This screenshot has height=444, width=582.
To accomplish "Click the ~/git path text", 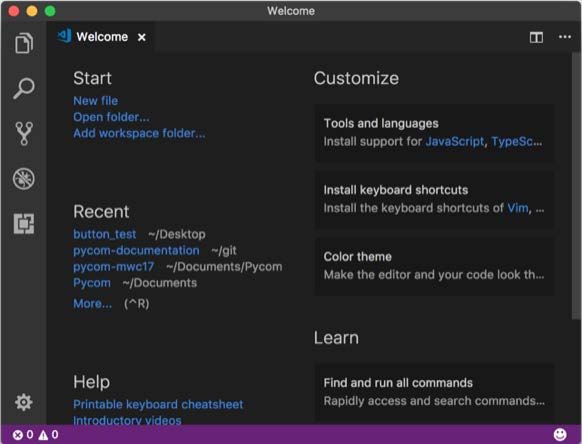I will click(x=224, y=251).
